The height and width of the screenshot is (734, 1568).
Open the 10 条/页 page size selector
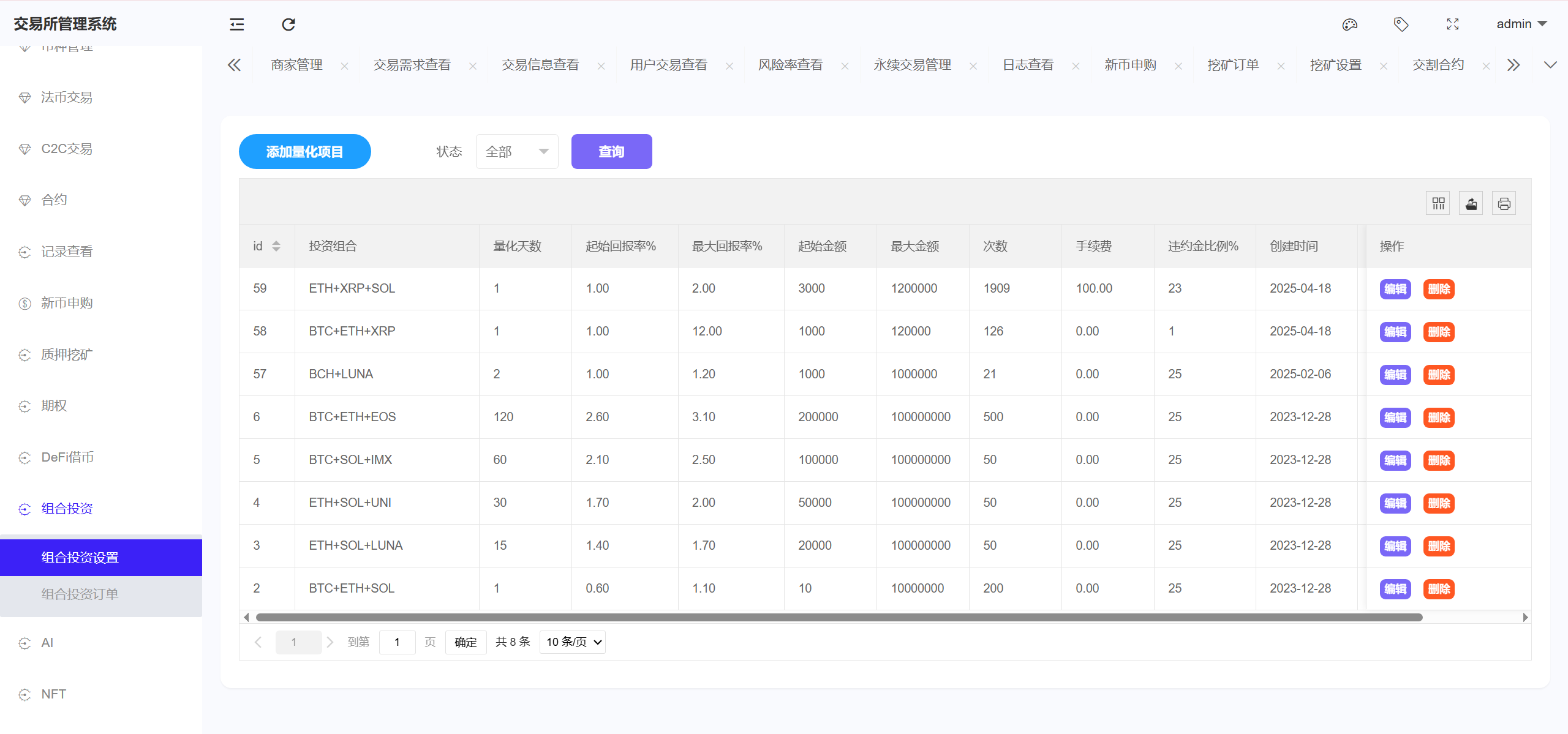[573, 642]
